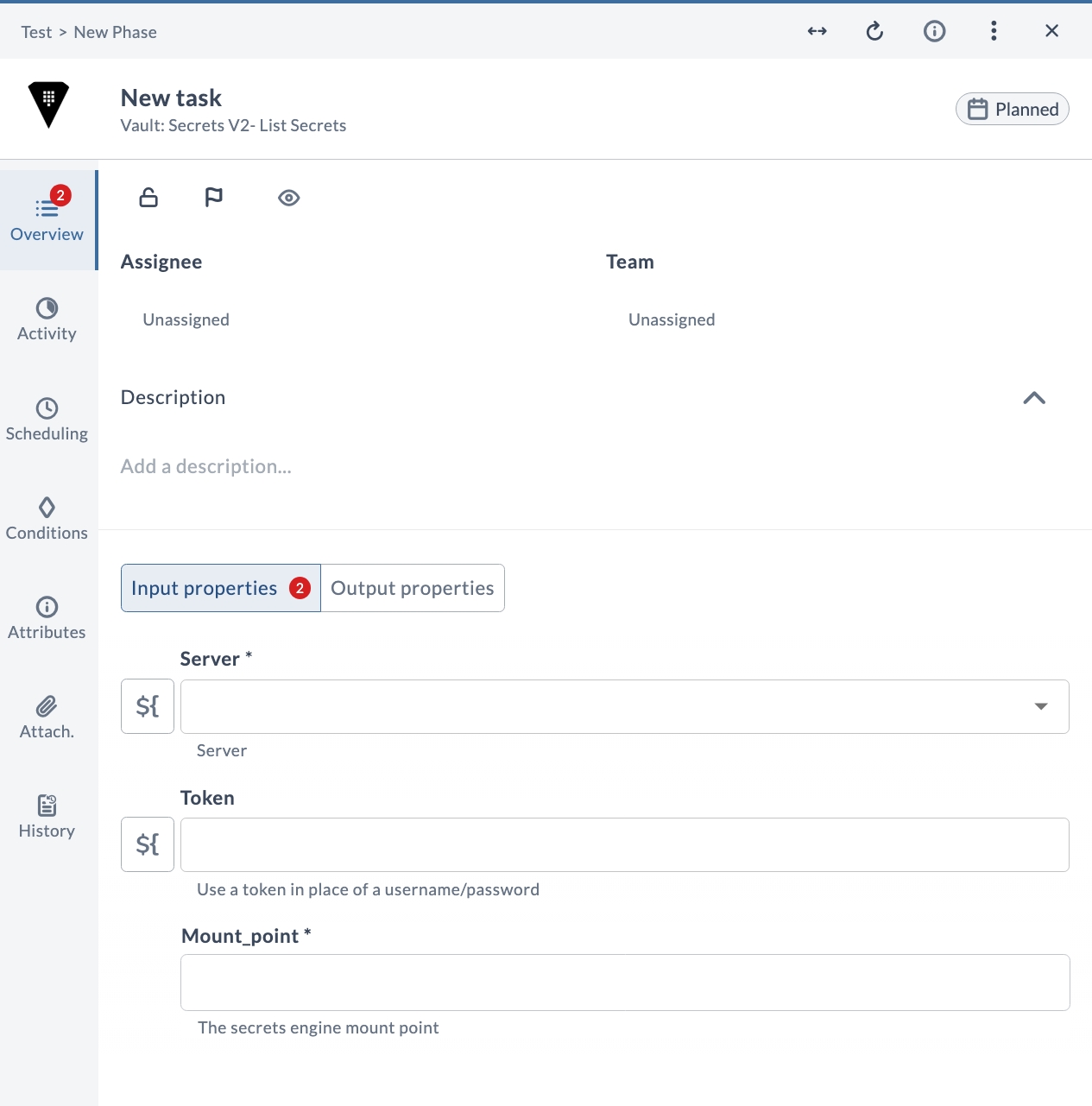Screen dimensions: 1092x1106
Task: Select the Input properties tab
Action: [x=221, y=588]
